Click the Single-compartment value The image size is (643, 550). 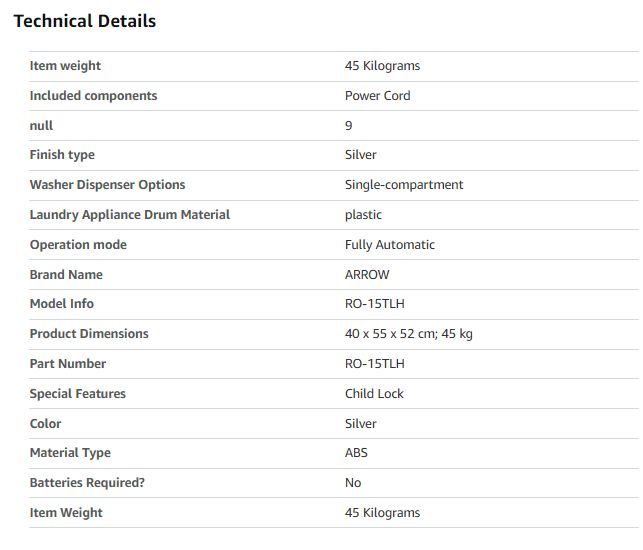[x=404, y=185]
